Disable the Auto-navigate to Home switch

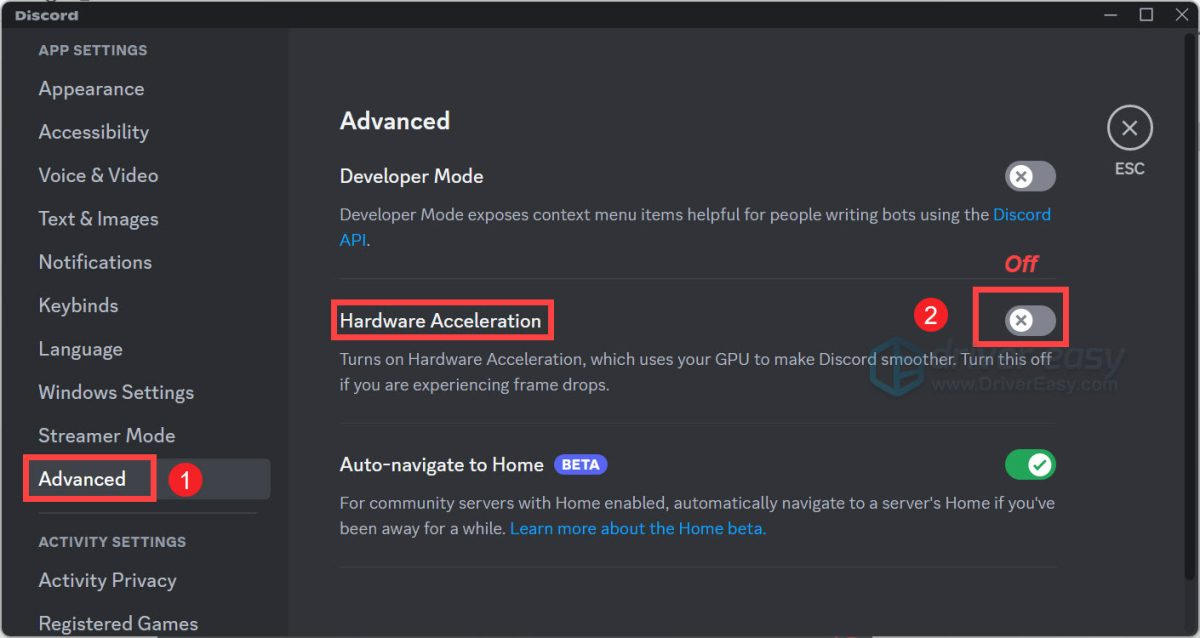(1030, 464)
